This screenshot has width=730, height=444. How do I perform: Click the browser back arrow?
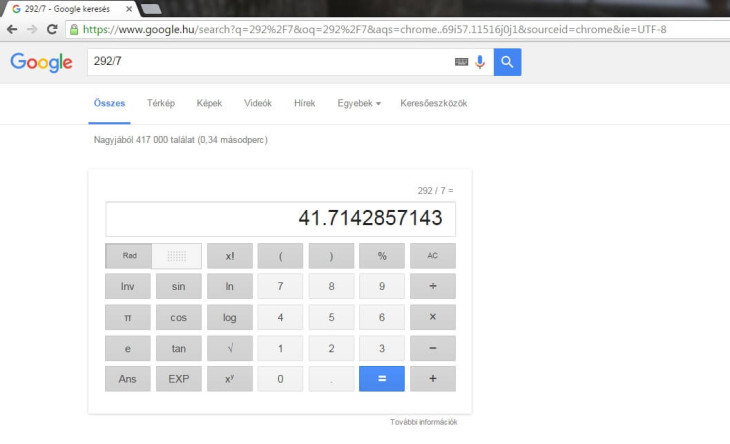click(12, 29)
